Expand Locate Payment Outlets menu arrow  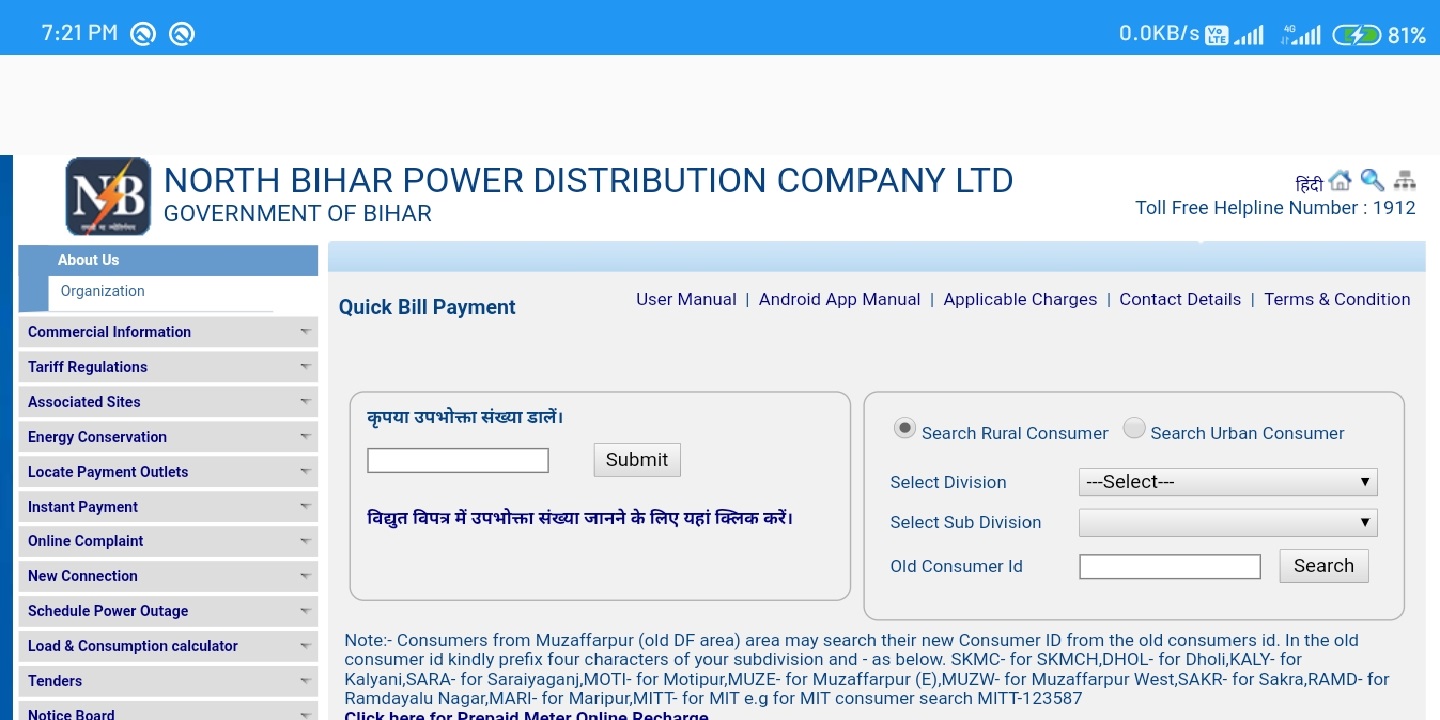click(305, 472)
